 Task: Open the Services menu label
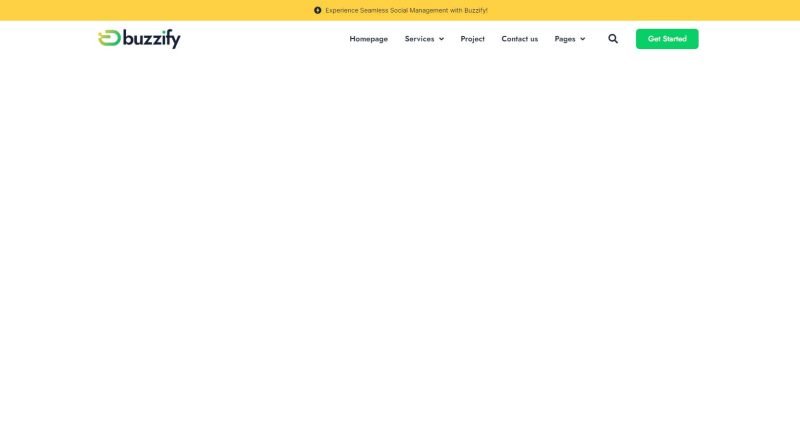[x=419, y=39]
